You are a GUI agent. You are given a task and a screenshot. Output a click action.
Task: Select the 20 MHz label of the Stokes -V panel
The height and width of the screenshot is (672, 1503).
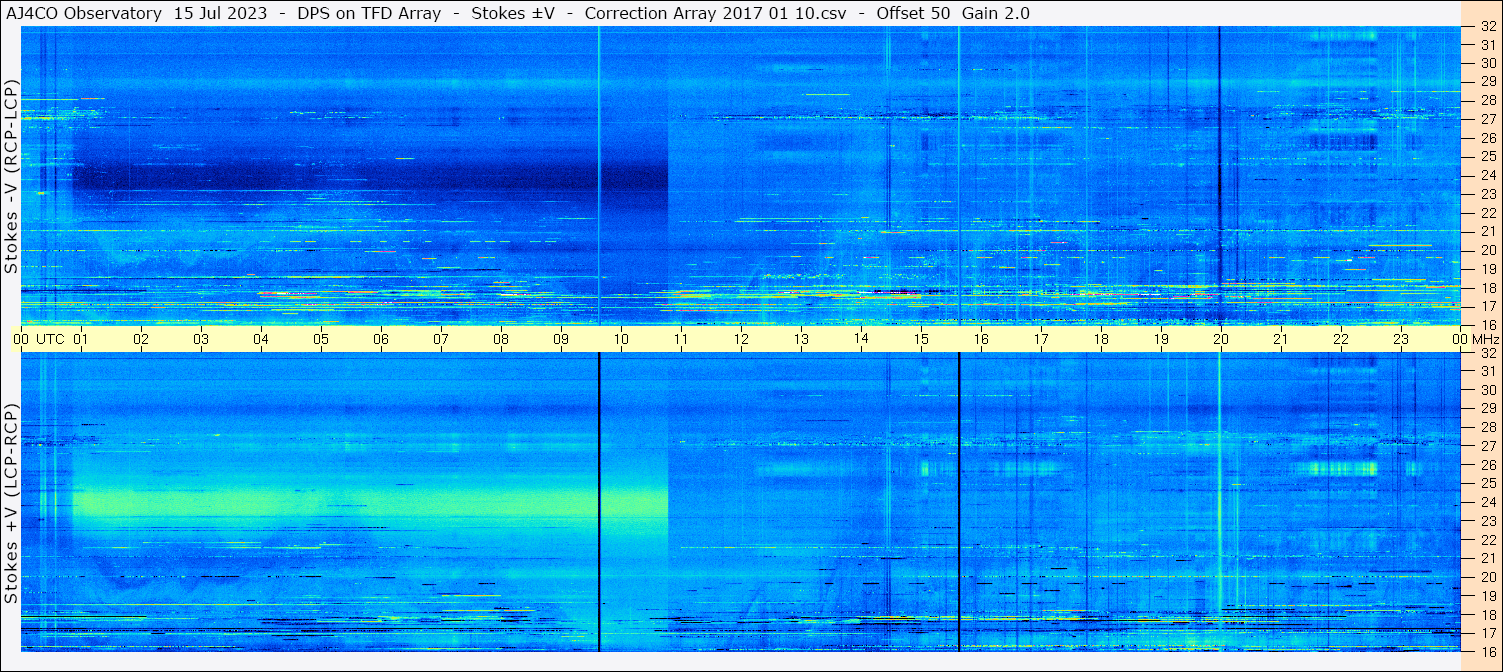click(1487, 250)
